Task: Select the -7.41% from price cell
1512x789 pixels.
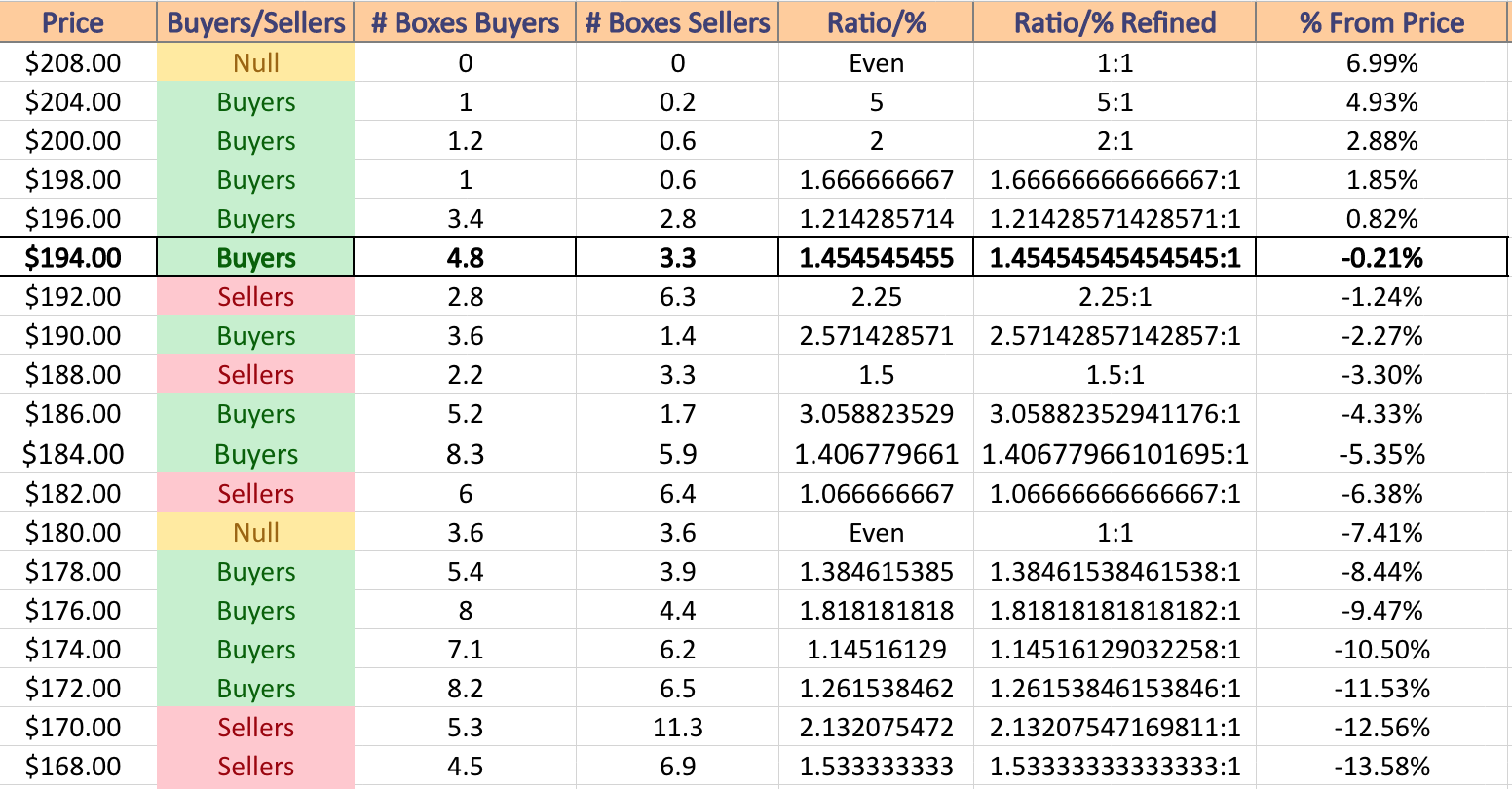Action: [x=1381, y=533]
